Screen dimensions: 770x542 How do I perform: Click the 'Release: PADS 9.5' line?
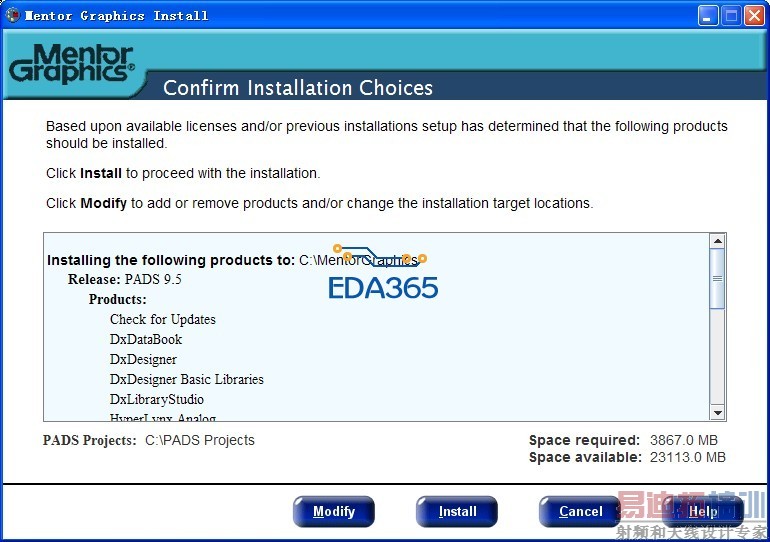pos(125,279)
